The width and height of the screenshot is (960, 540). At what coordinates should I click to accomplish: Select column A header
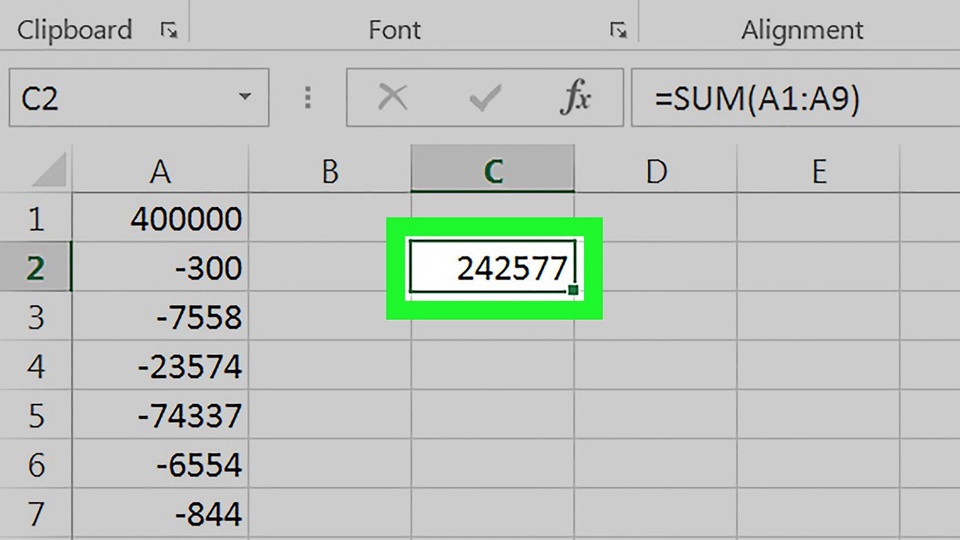[x=160, y=172]
